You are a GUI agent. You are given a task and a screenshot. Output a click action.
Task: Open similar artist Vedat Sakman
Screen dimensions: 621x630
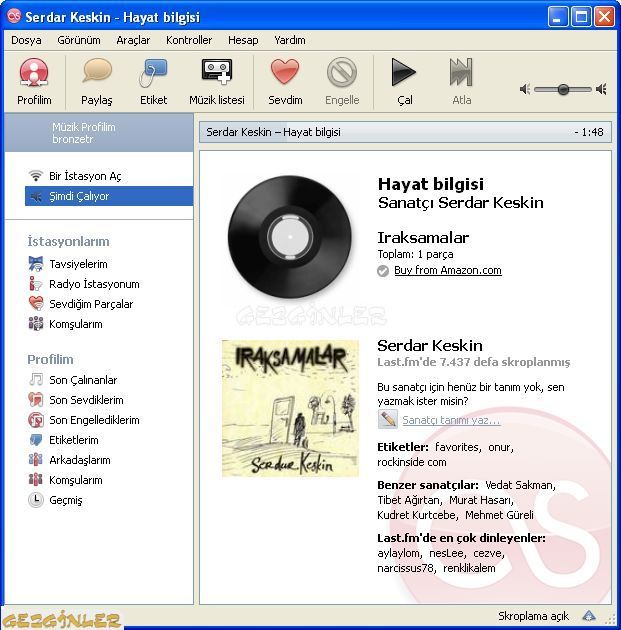[519, 485]
